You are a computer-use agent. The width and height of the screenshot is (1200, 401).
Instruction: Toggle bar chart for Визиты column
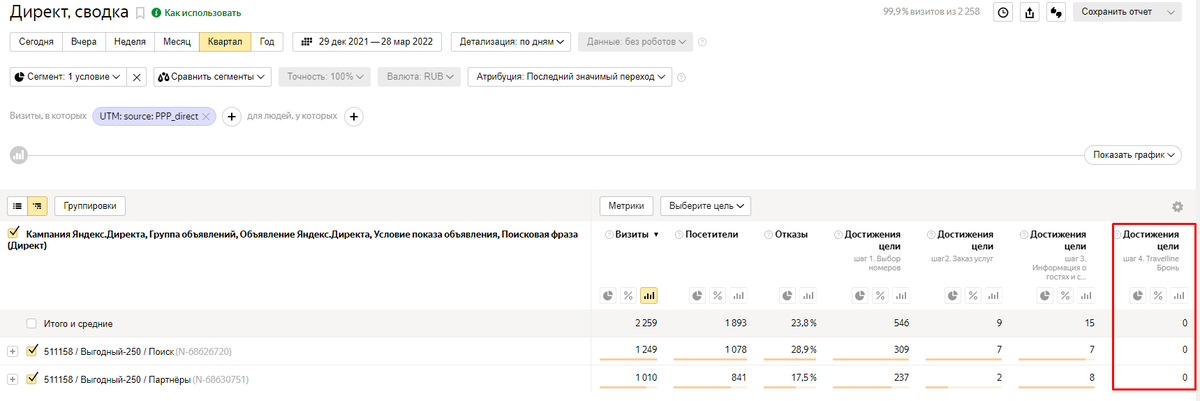point(649,295)
